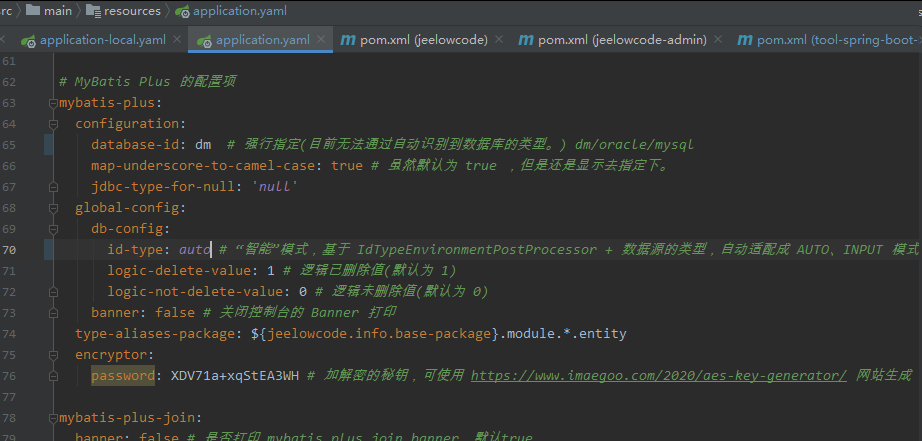Click line number 70 in the gutter

[10, 250]
